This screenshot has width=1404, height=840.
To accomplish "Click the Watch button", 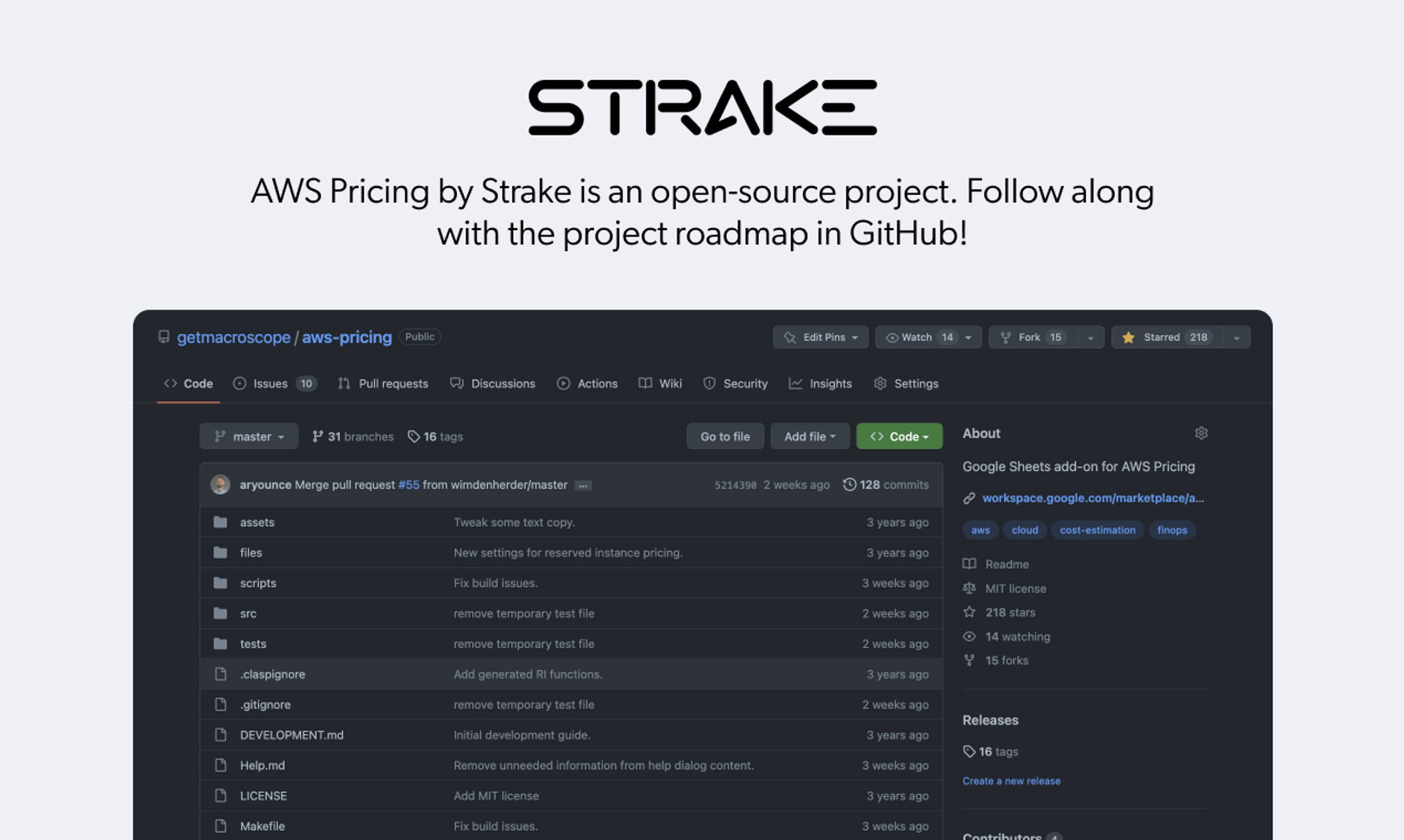I will [x=928, y=338].
